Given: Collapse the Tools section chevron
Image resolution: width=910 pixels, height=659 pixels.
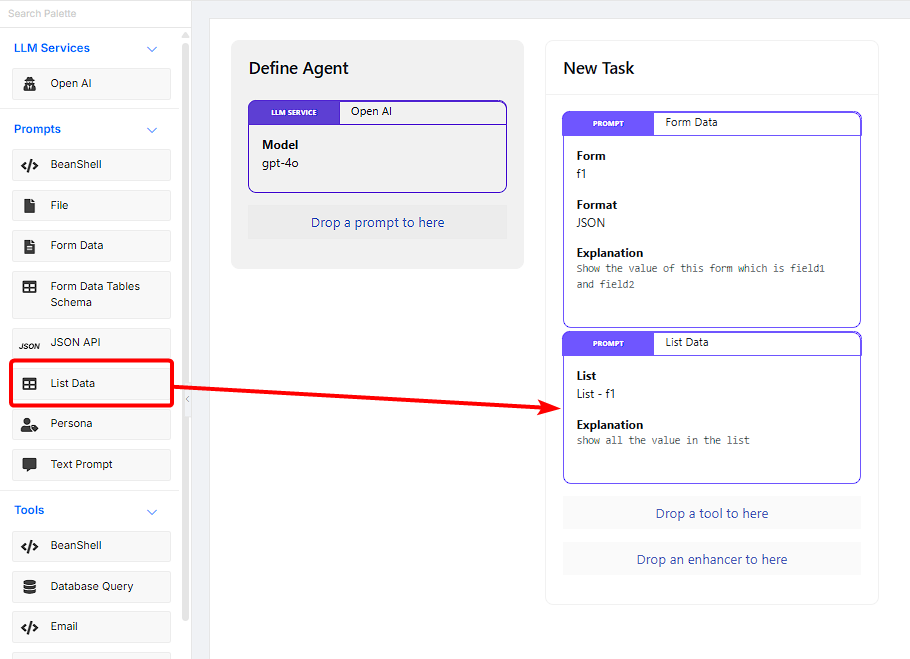Looking at the screenshot, I should [152, 512].
